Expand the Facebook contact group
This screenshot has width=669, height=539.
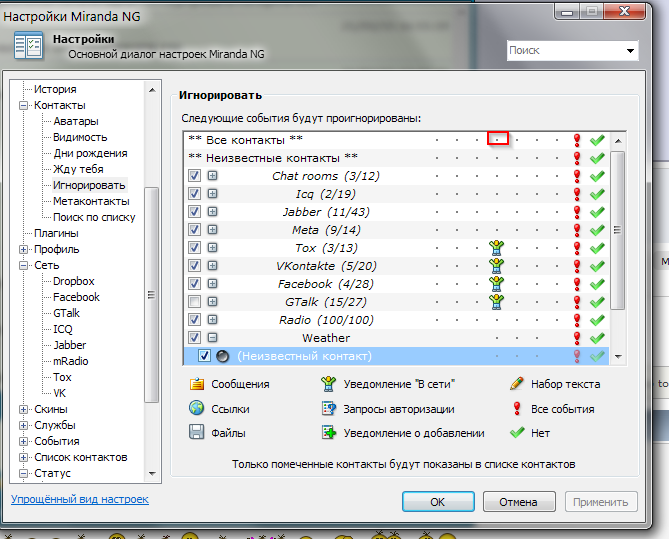pos(212,283)
